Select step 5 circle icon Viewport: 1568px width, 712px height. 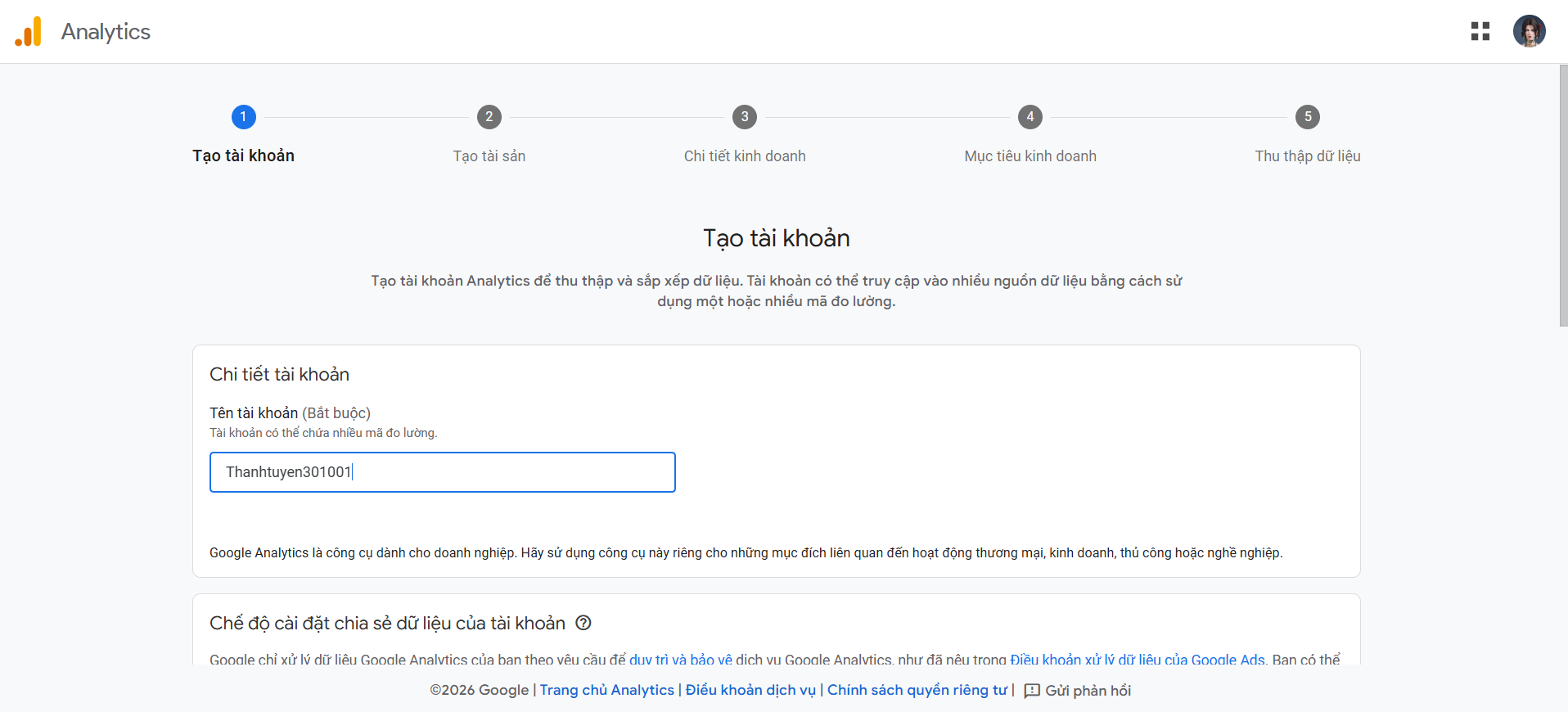pos(1308,117)
